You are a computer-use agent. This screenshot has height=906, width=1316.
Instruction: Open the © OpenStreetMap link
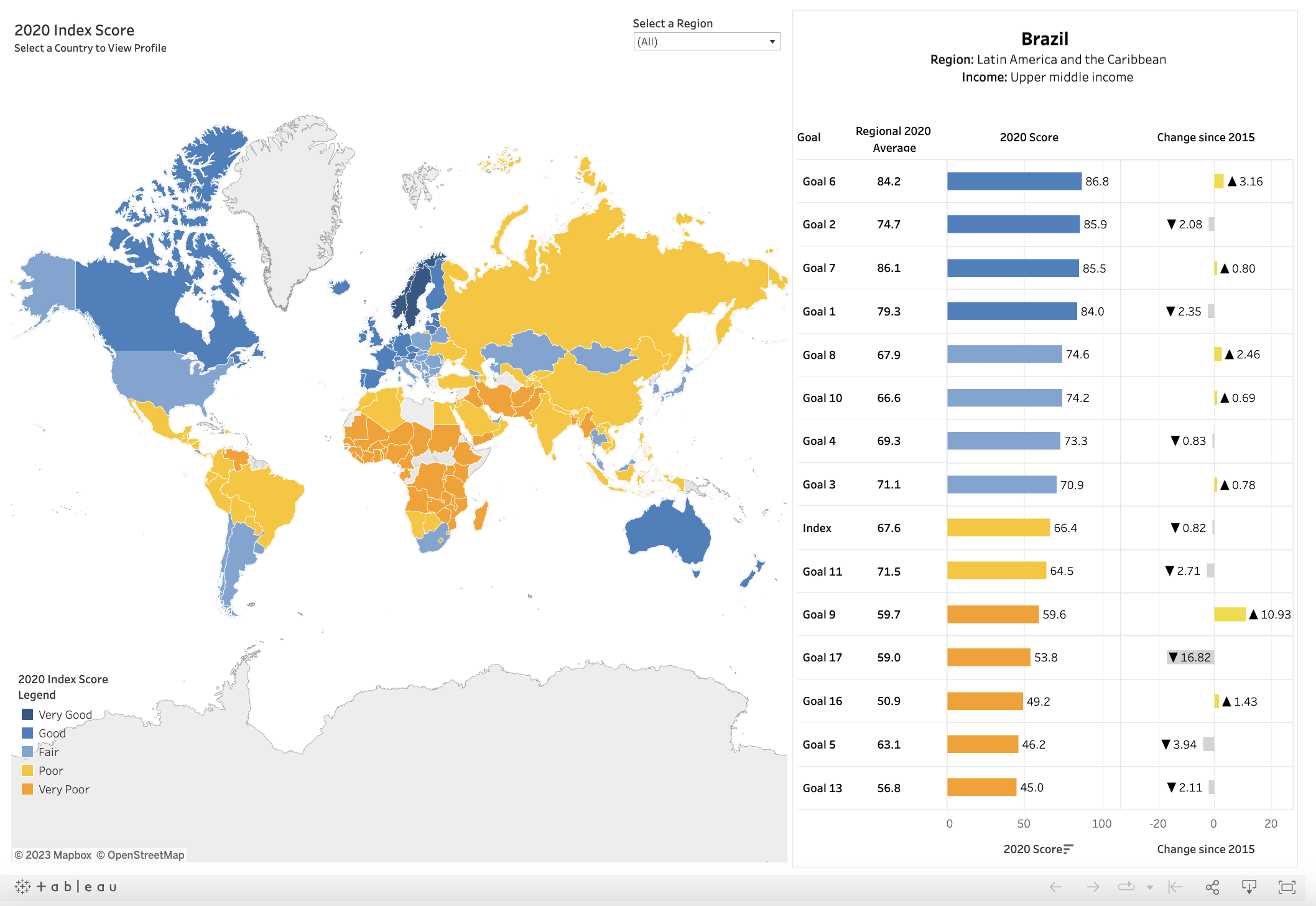pos(141,855)
